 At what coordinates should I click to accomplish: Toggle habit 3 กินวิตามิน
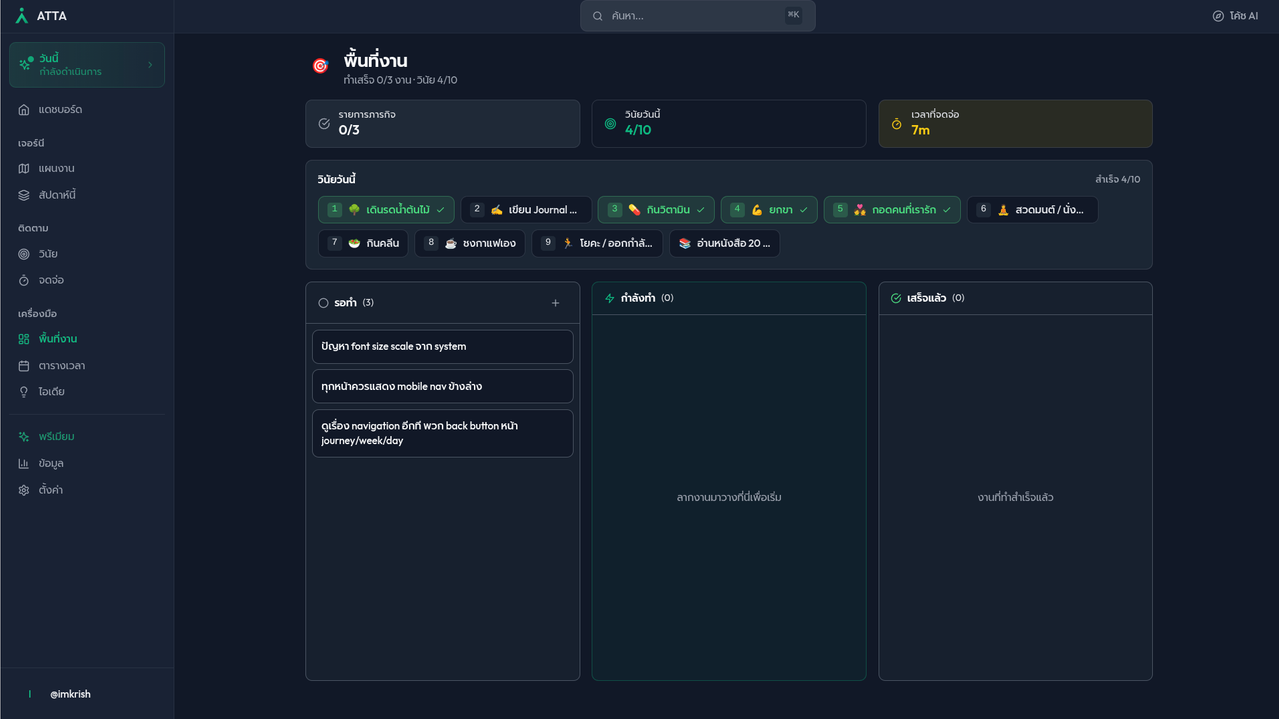point(656,210)
